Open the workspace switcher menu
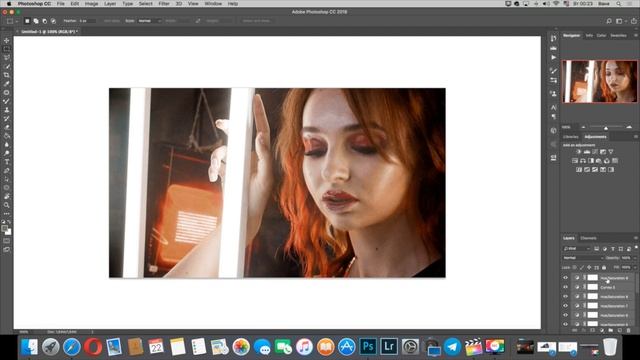The width and height of the screenshot is (640, 360). click(x=620, y=21)
